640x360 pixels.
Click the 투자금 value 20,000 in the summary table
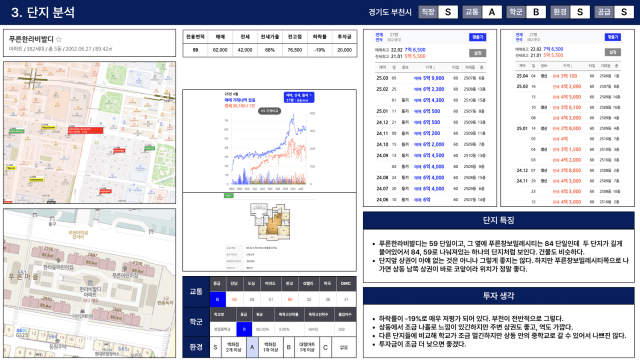coord(344,50)
